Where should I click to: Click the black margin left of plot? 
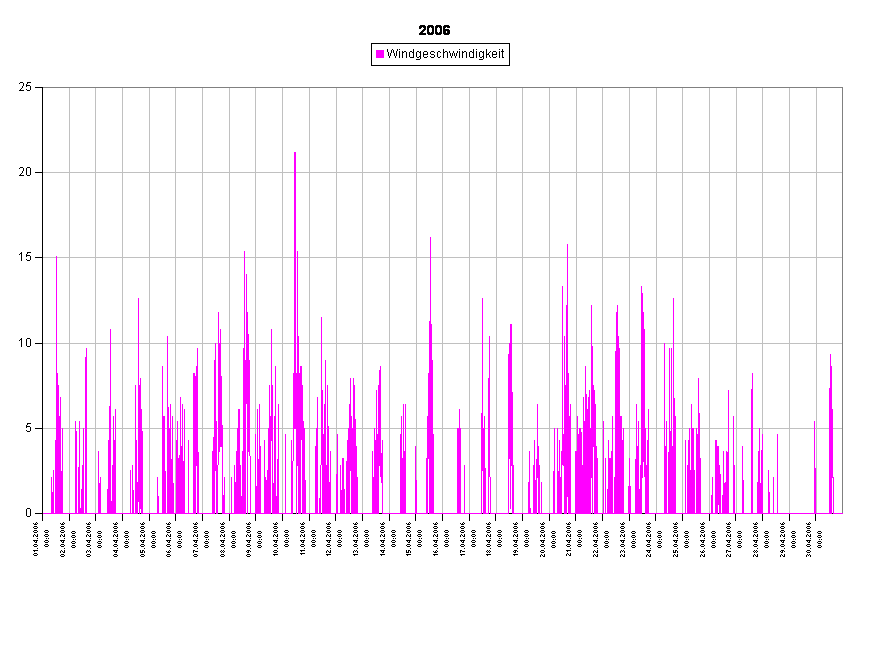(20, 300)
